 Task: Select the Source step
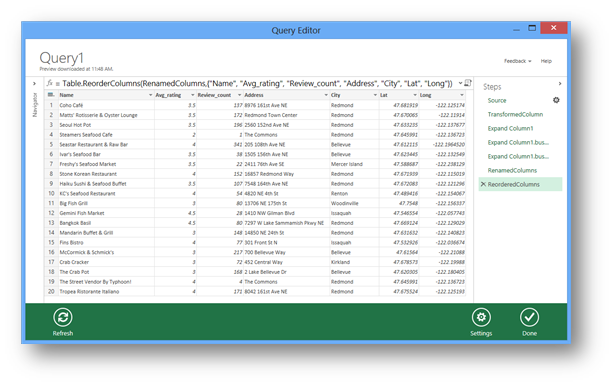coord(497,101)
